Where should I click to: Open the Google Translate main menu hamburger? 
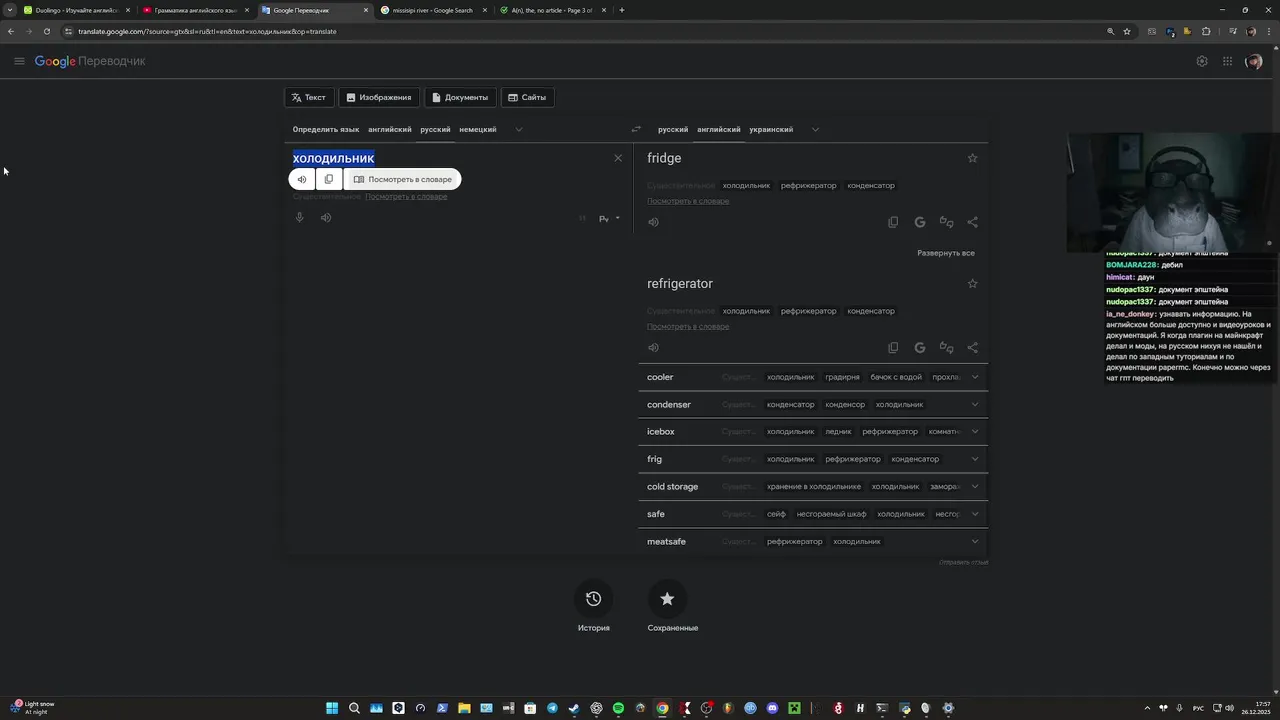click(x=19, y=61)
